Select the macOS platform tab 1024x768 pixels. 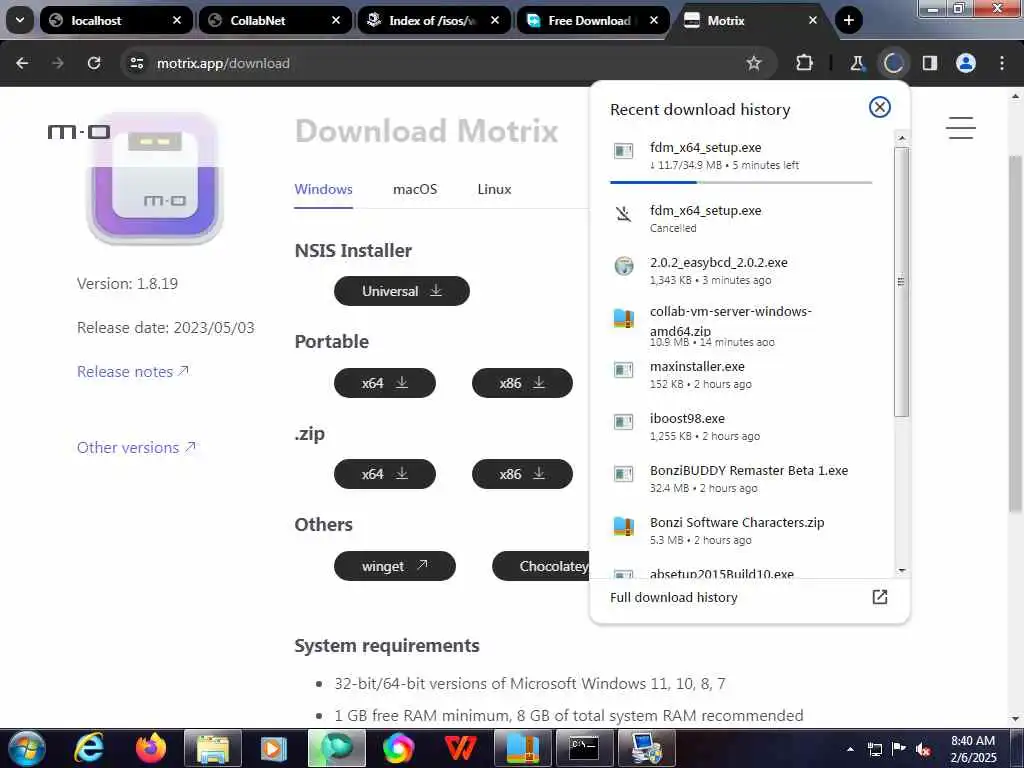[x=415, y=189]
